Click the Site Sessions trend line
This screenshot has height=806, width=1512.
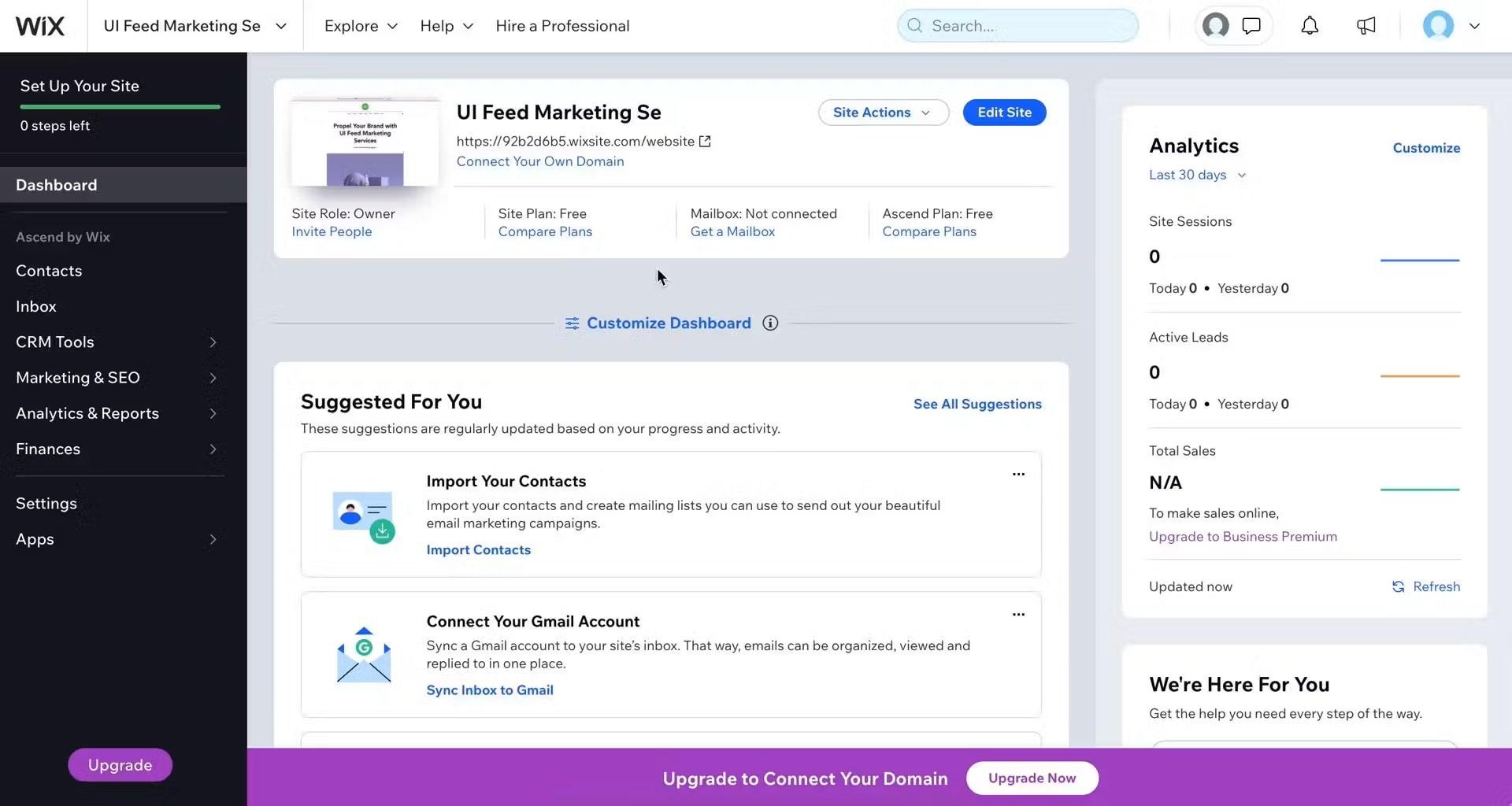1420,260
